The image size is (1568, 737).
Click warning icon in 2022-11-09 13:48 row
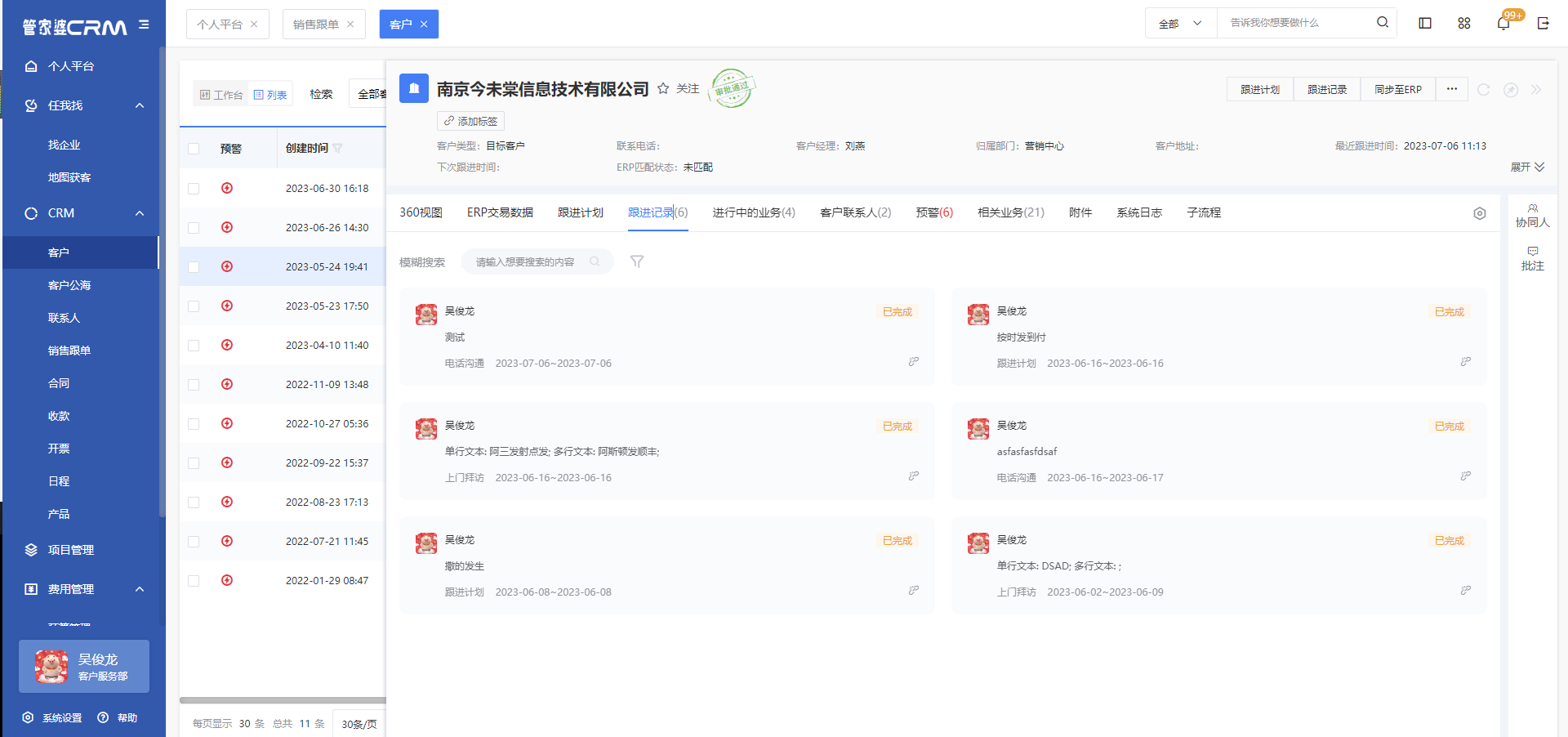[227, 384]
